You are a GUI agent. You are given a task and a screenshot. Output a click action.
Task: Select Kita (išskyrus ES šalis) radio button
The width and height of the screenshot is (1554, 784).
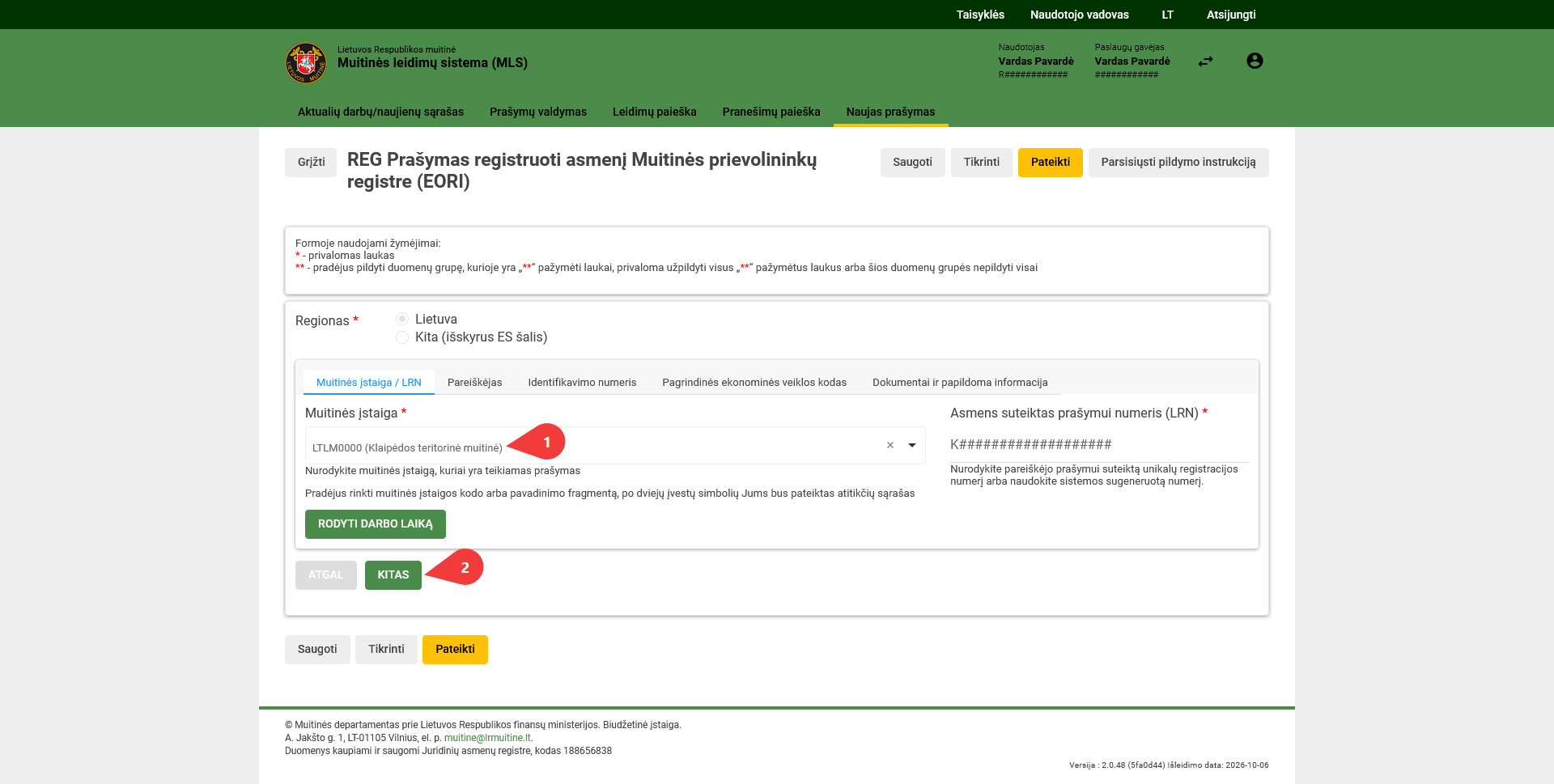tap(402, 337)
